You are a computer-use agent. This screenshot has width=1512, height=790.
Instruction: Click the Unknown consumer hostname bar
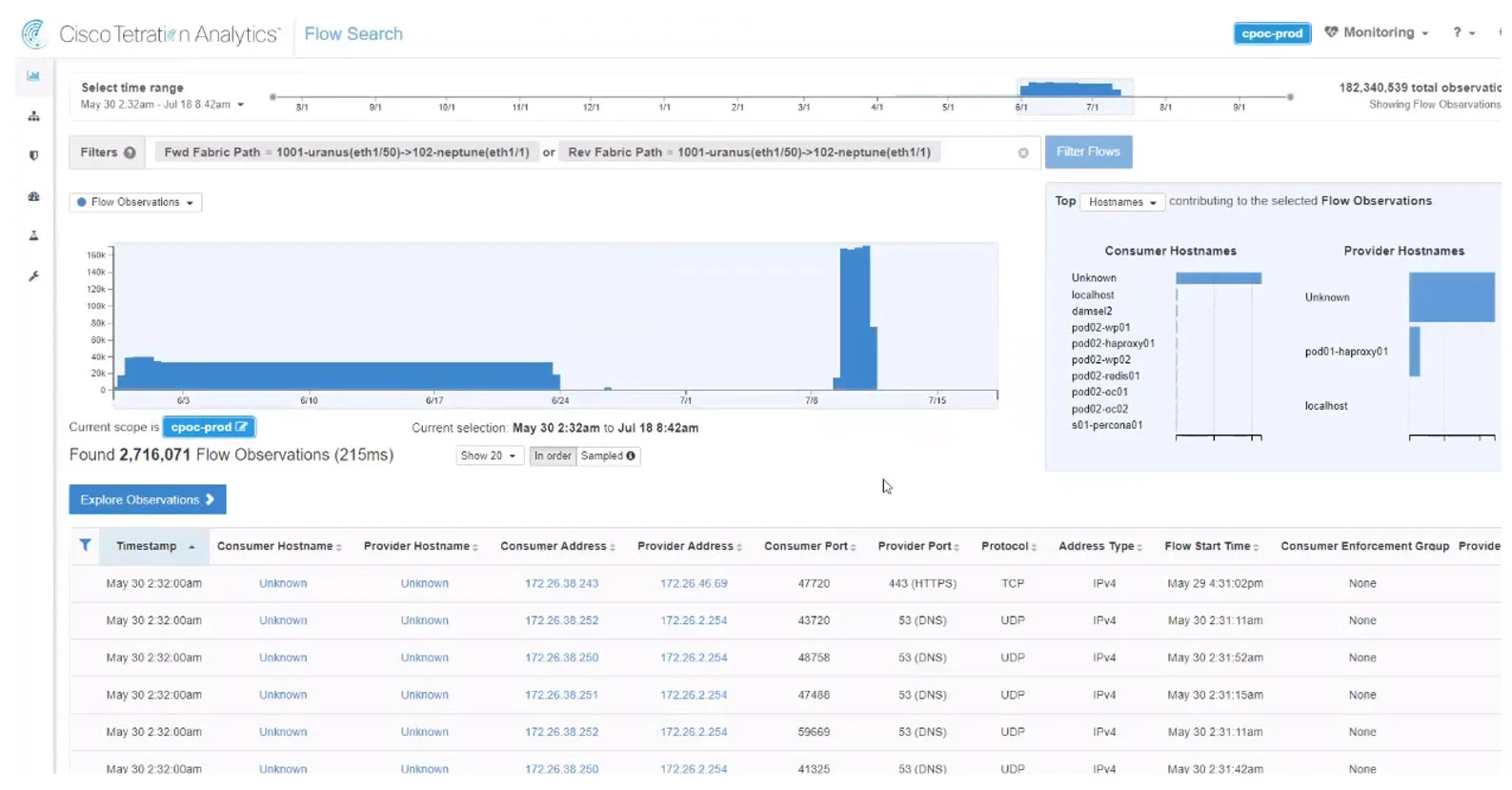pos(1219,278)
